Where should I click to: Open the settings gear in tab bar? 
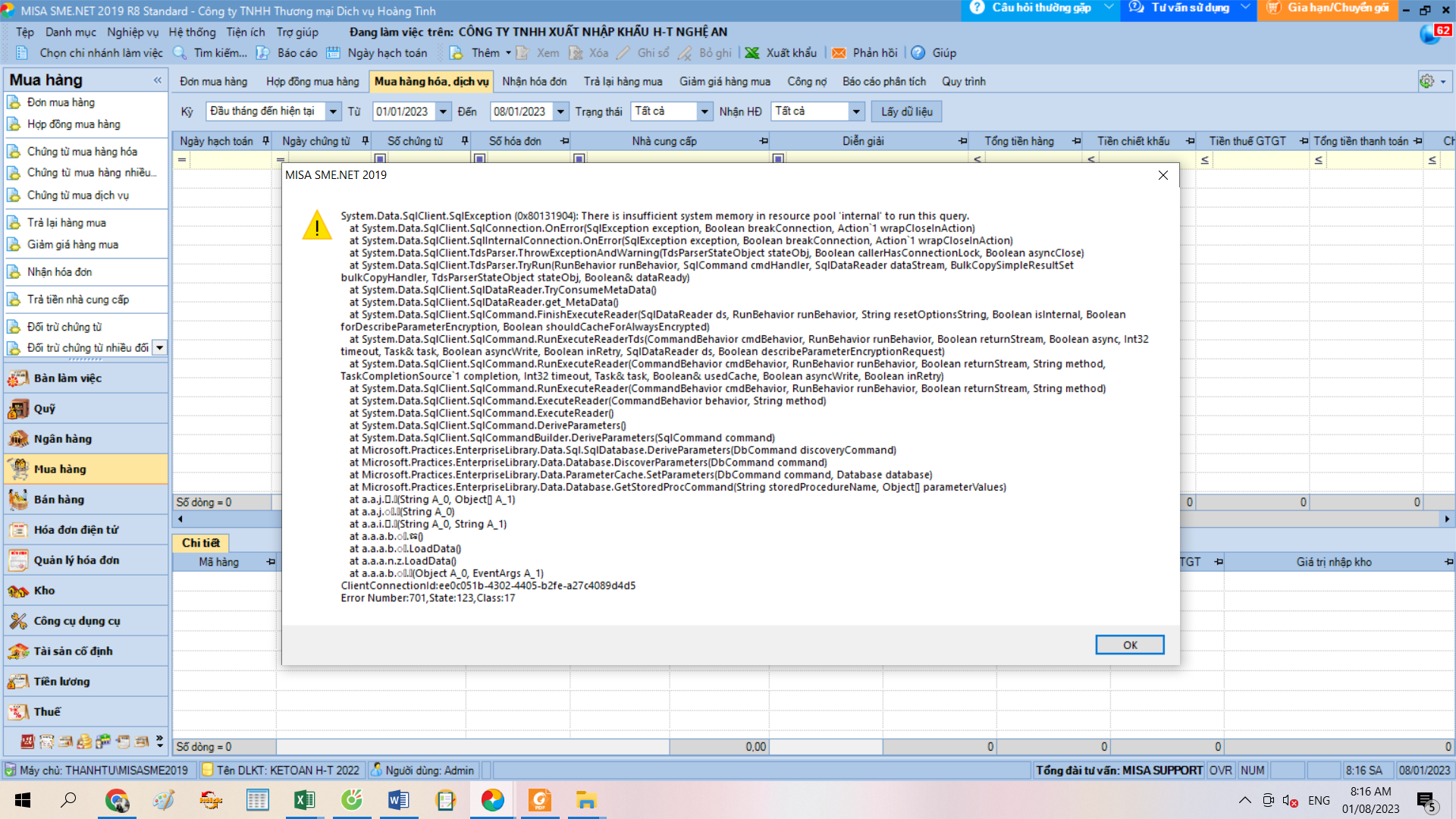point(1426,81)
